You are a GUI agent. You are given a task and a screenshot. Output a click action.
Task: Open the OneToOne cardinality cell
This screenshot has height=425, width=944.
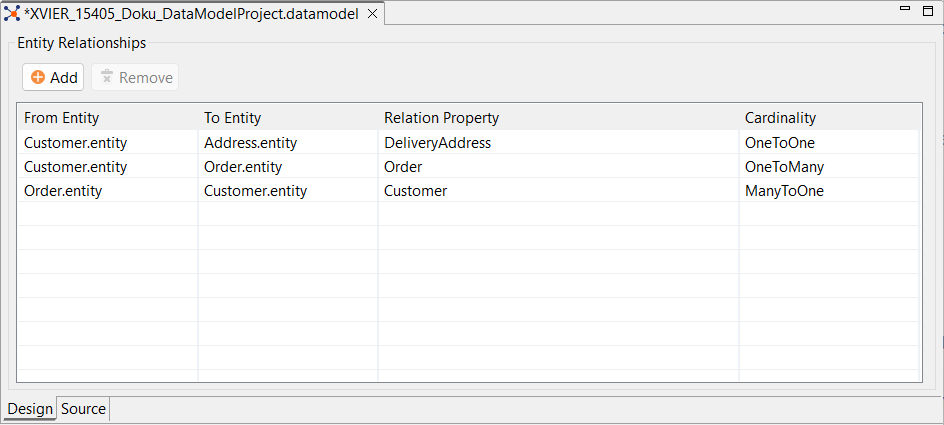[779, 143]
